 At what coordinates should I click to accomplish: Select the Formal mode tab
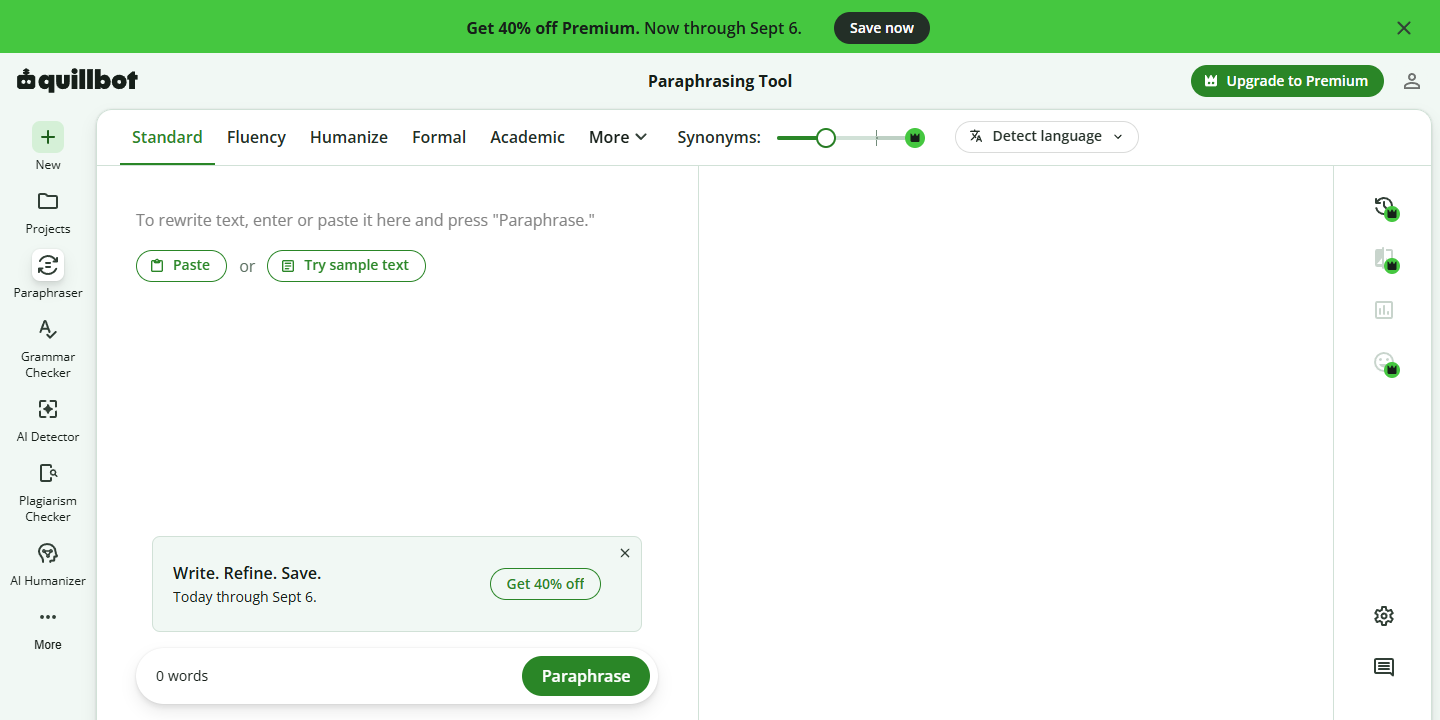439,137
